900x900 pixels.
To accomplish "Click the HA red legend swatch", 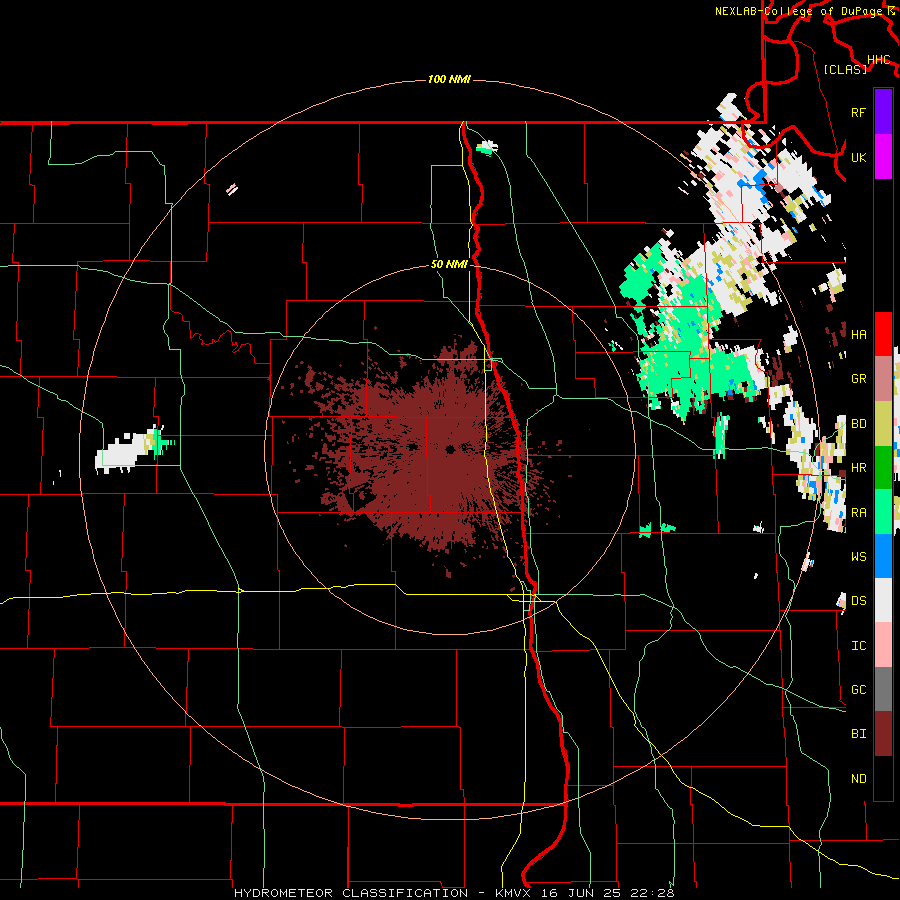I will [x=883, y=334].
